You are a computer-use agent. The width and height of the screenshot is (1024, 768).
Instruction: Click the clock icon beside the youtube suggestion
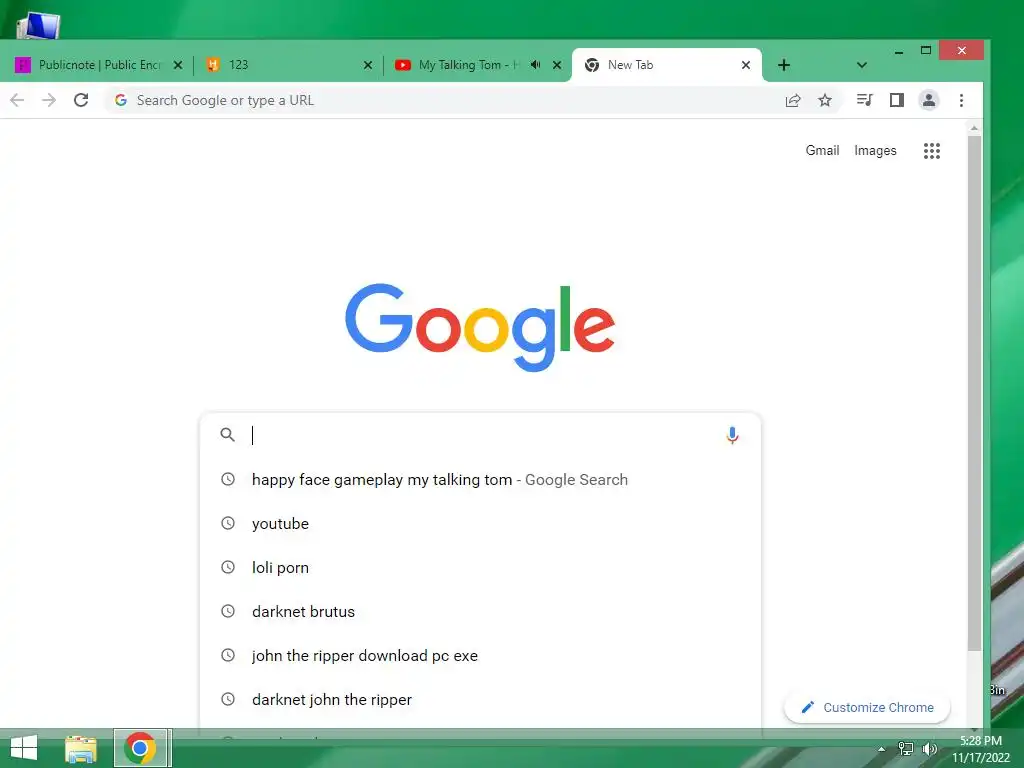(x=228, y=523)
